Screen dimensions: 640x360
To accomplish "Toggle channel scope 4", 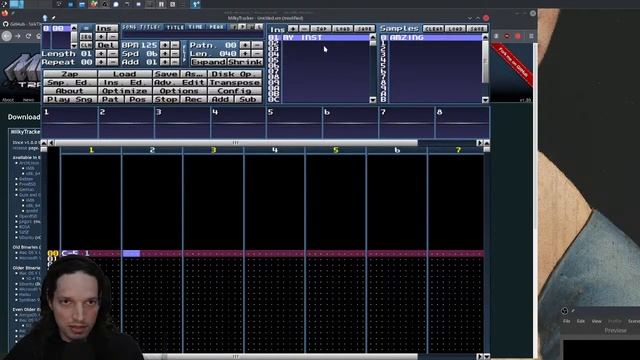I will pyautogui.click(x=238, y=122).
